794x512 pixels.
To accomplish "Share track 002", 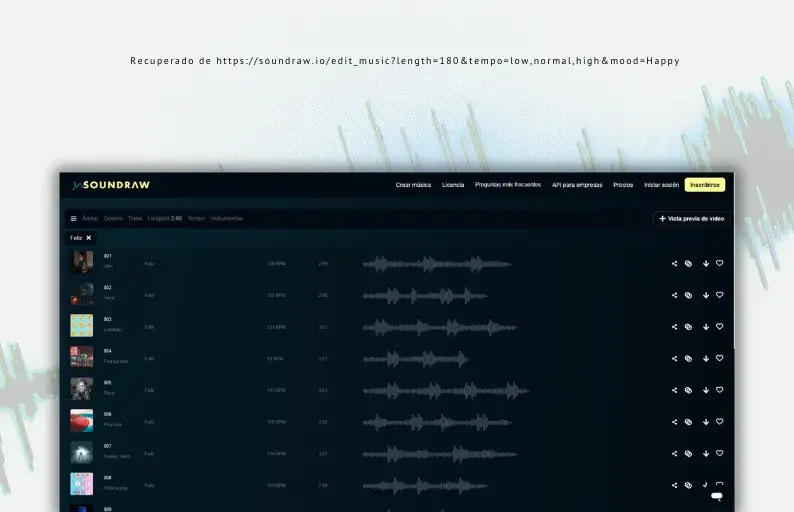I will [x=674, y=295].
